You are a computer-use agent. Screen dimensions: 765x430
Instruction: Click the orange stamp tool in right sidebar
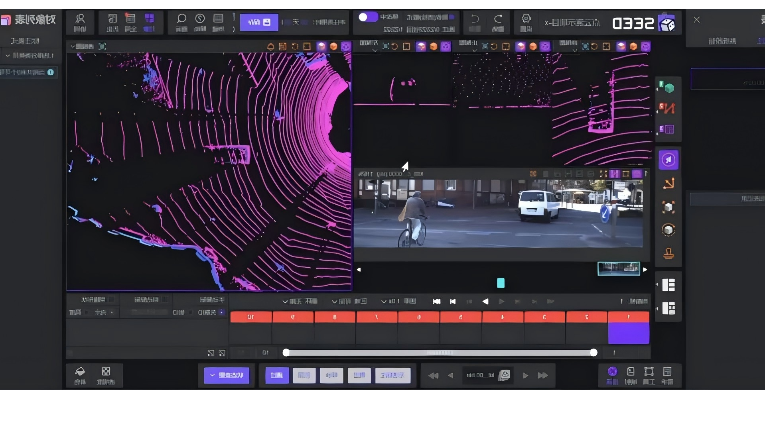668,254
